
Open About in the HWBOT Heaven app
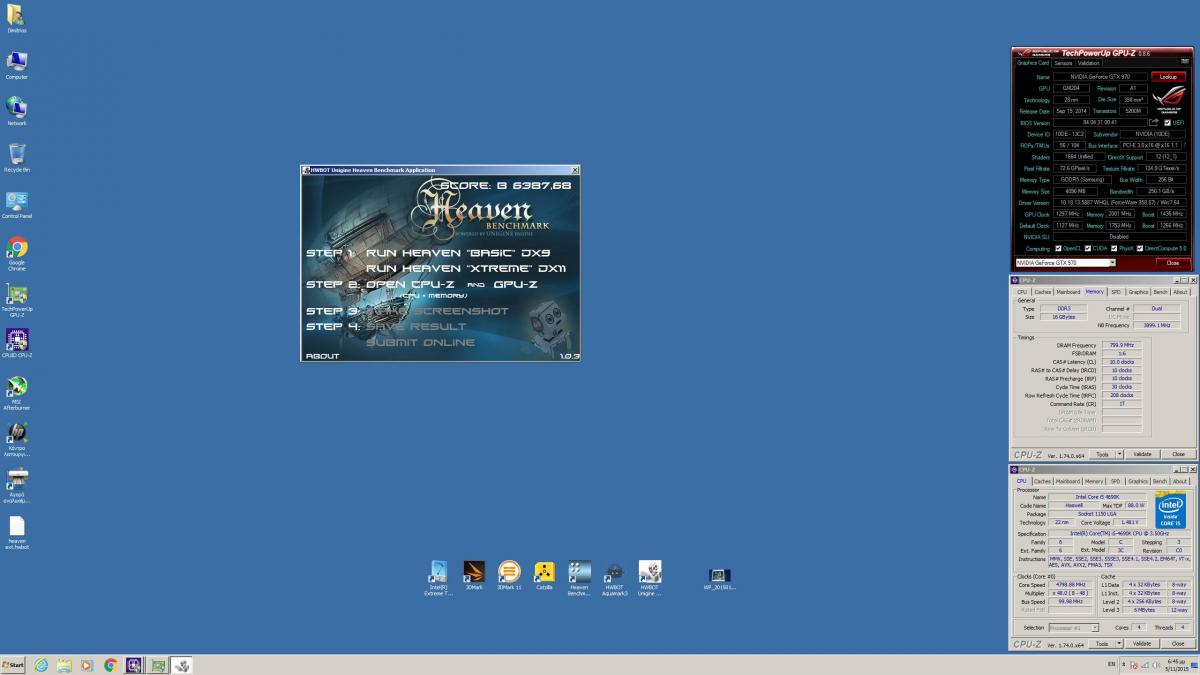pos(322,356)
